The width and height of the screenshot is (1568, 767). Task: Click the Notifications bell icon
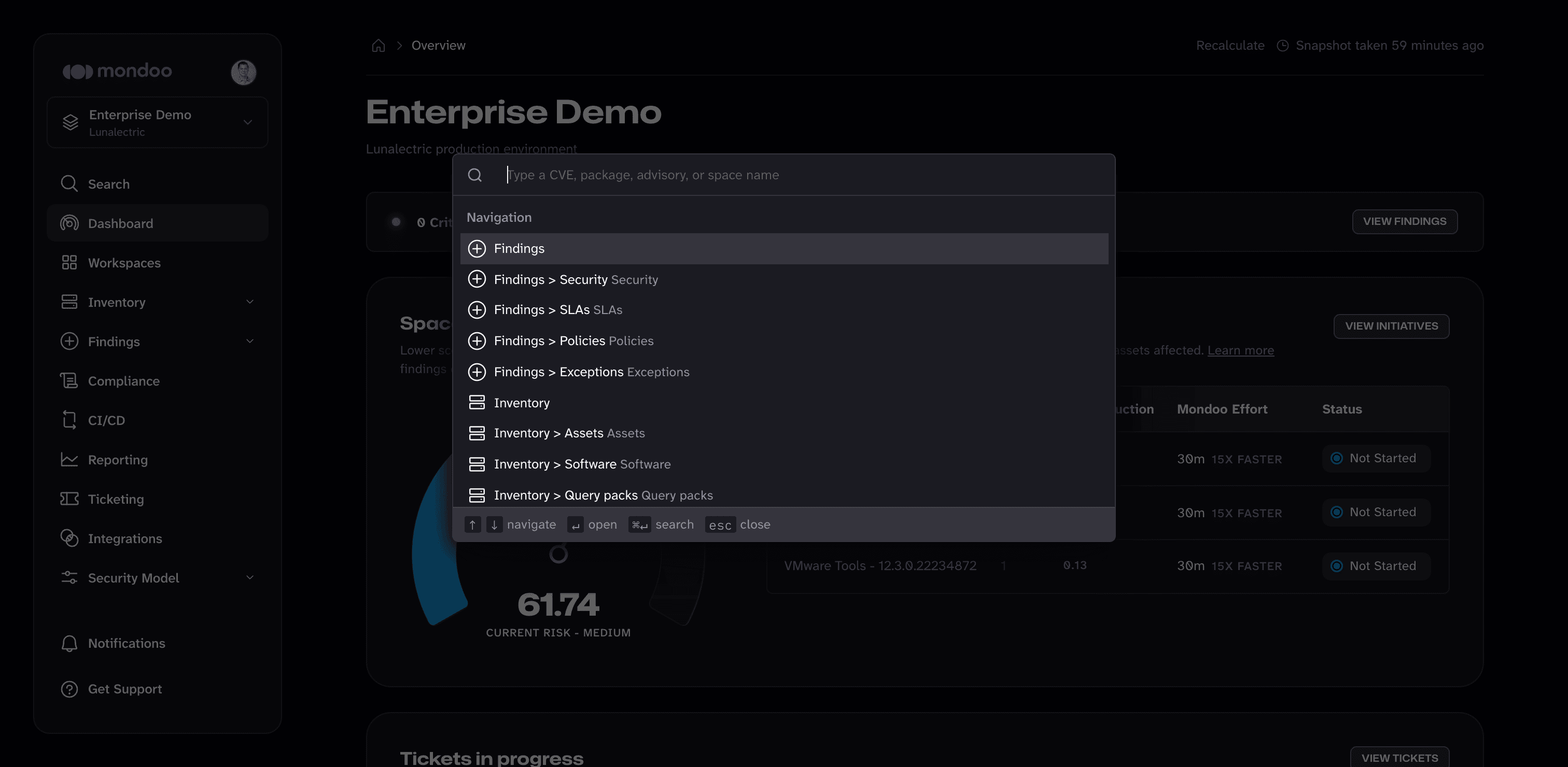coord(69,644)
